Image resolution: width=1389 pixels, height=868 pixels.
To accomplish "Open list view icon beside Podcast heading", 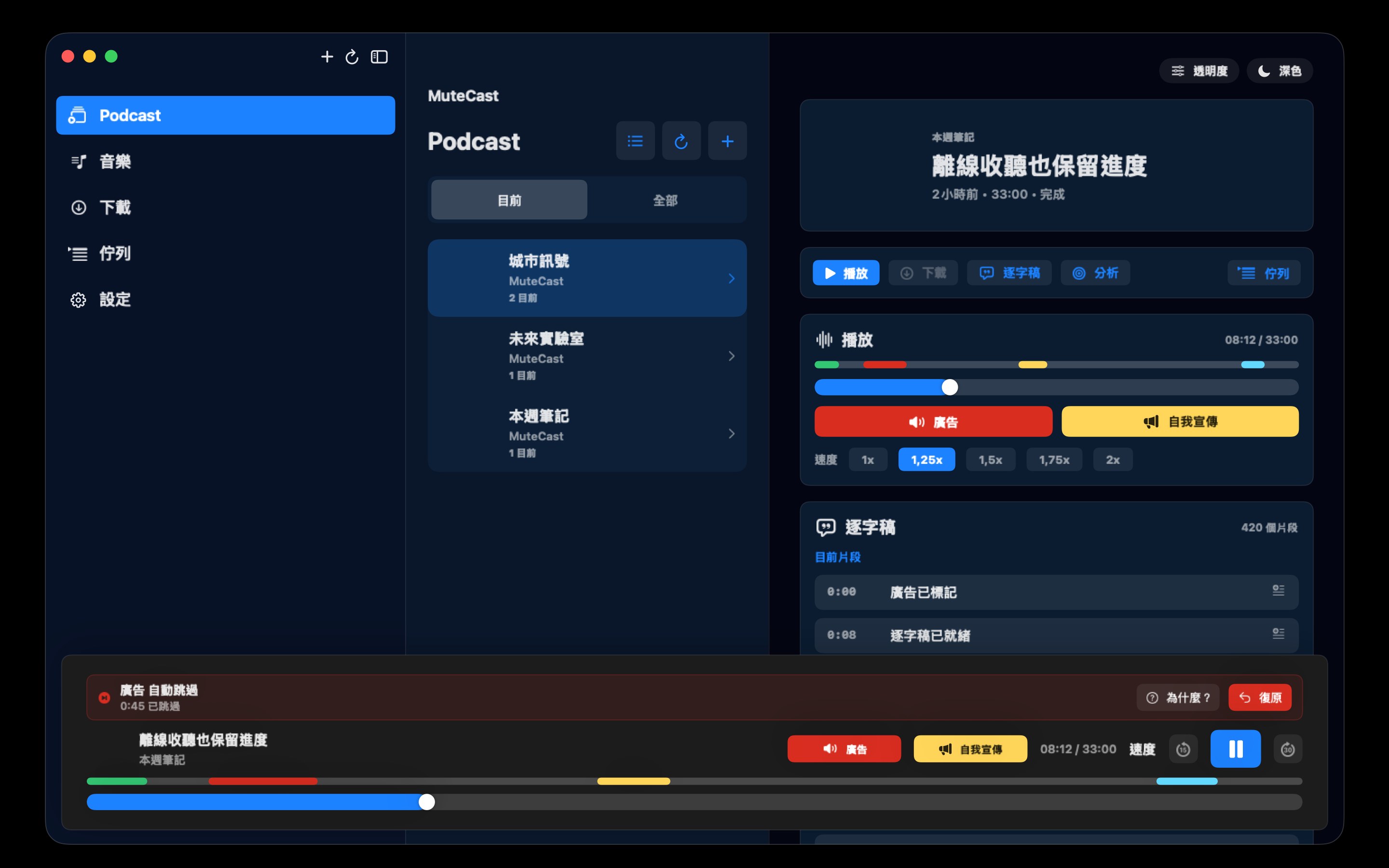I will tap(635, 141).
